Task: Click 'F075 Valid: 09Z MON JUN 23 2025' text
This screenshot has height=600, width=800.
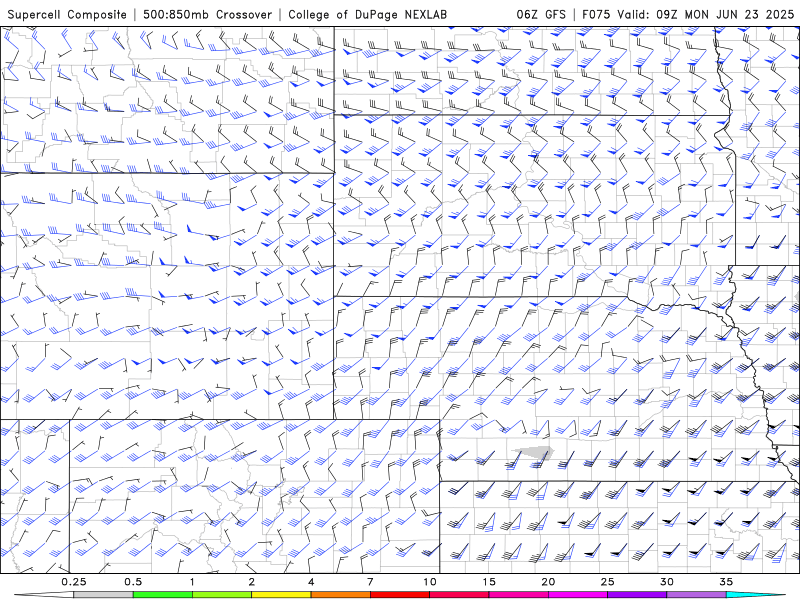Action: pyautogui.click(x=688, y=14)
